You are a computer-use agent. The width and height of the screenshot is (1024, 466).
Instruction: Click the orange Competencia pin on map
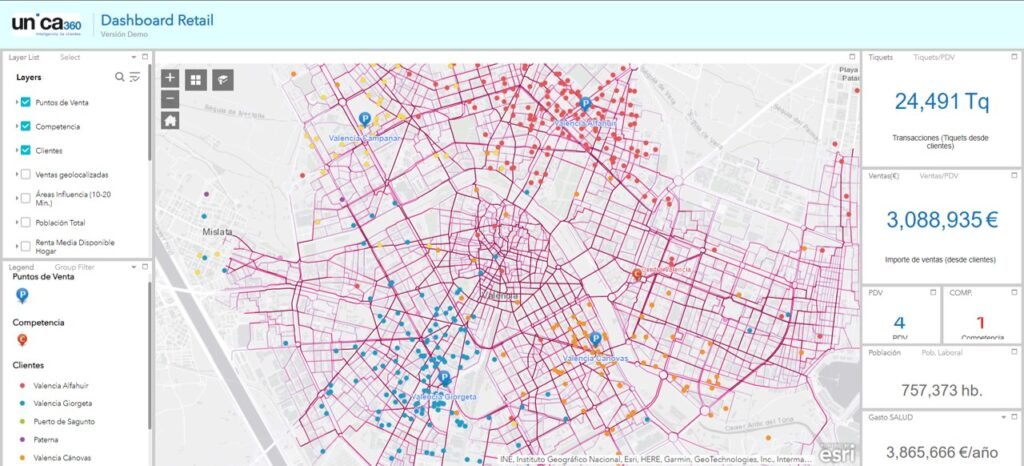[637, 275]
